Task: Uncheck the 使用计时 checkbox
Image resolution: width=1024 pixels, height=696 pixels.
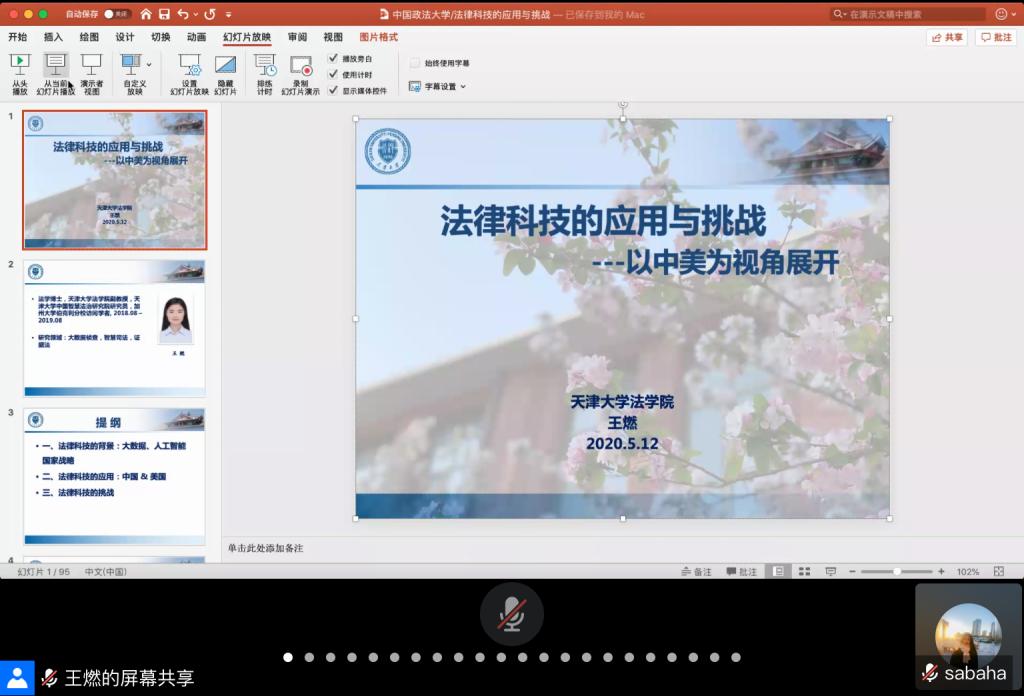Action: (x=333, y=74)
